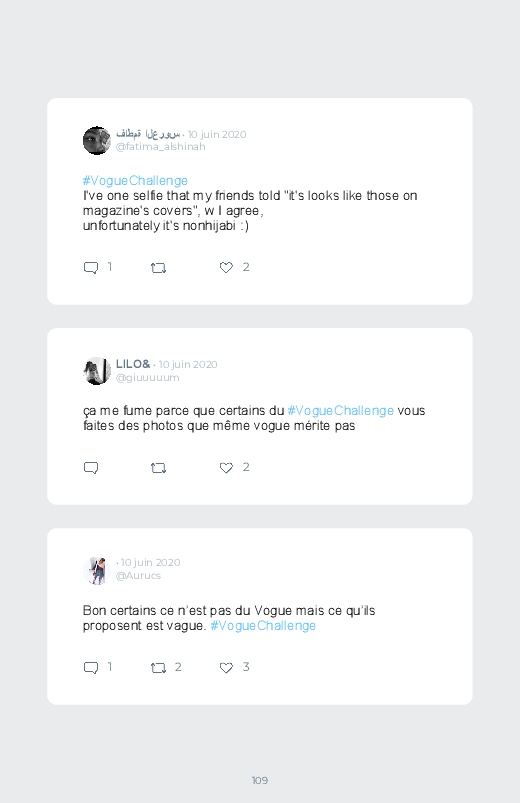Click reply icon on fatima_alshinah tweet
This screenshot has height=803, width=520.
(x=91, y=268)
